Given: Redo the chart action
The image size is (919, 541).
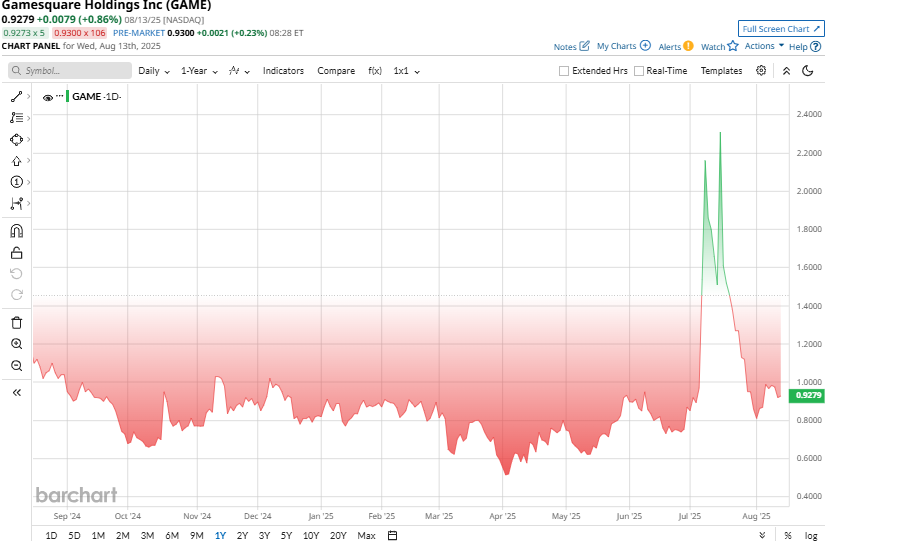Looking at the screenshot, I should click(16, 295).
